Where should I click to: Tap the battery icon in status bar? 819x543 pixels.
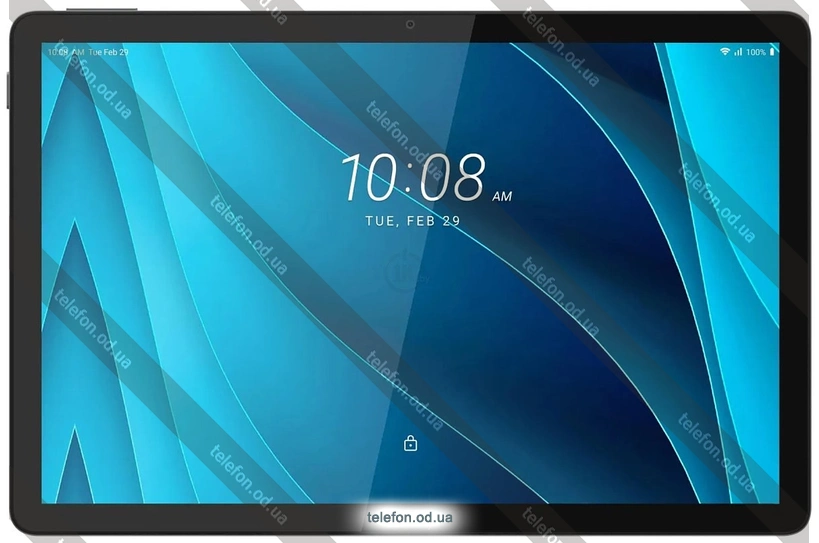[773, 51]
